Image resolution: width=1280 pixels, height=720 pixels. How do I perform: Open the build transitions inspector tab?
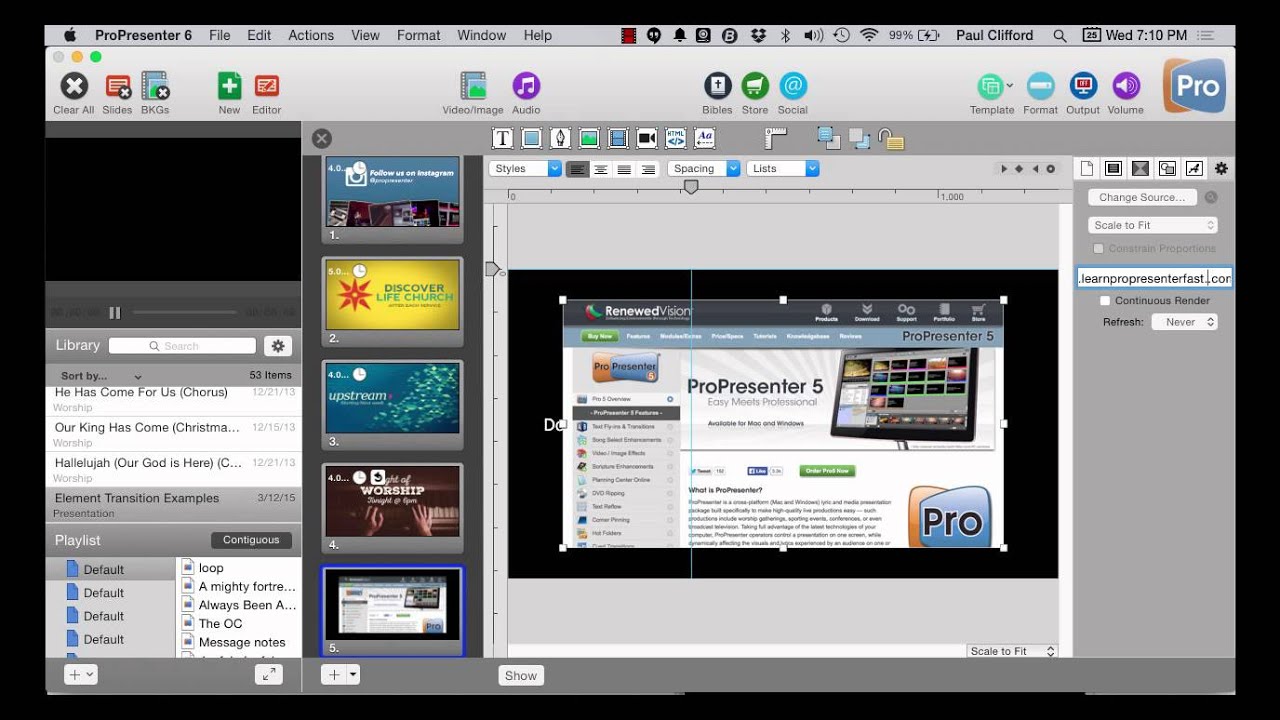tap(1140, 168)
